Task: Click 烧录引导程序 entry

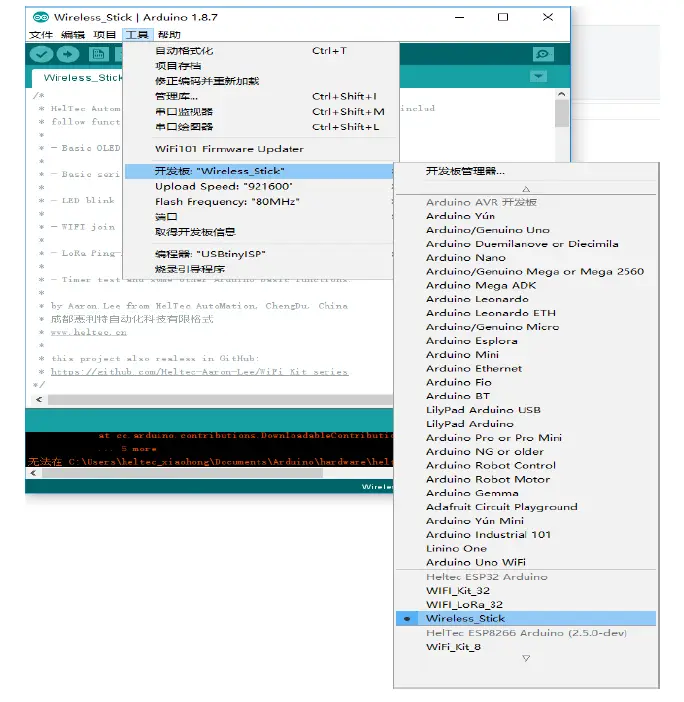Action: (259, 269)
